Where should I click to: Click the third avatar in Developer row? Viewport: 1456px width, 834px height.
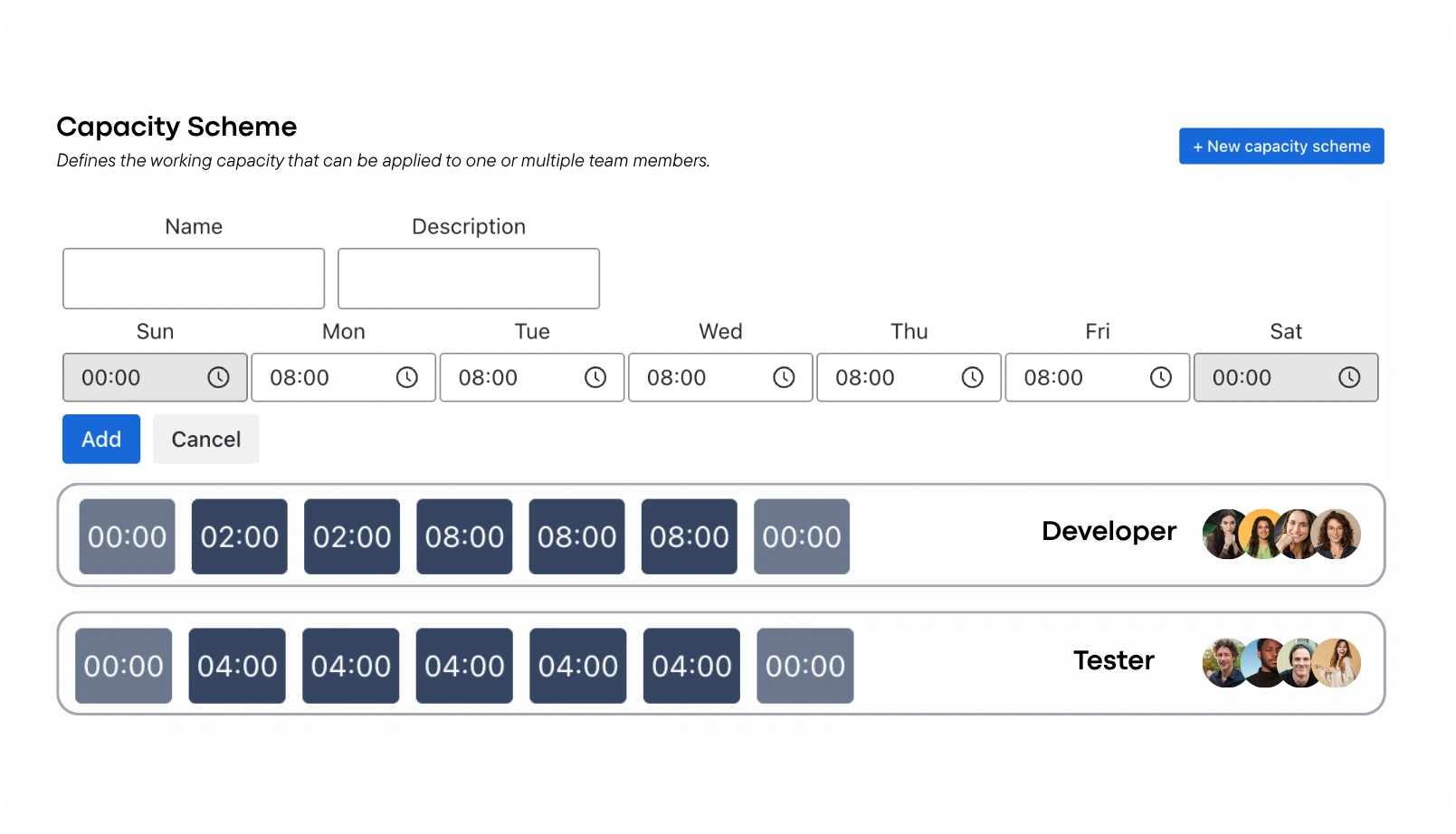pos(1296,534)
